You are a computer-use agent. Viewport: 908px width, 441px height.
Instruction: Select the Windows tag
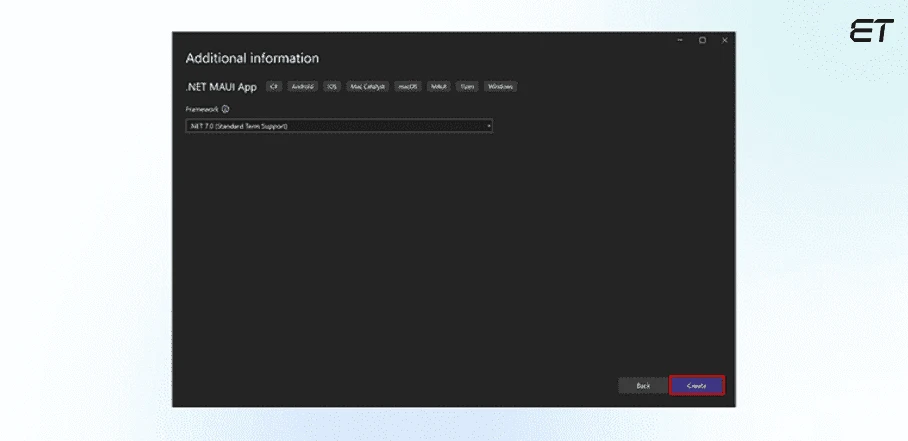click(x=500, y=86)
